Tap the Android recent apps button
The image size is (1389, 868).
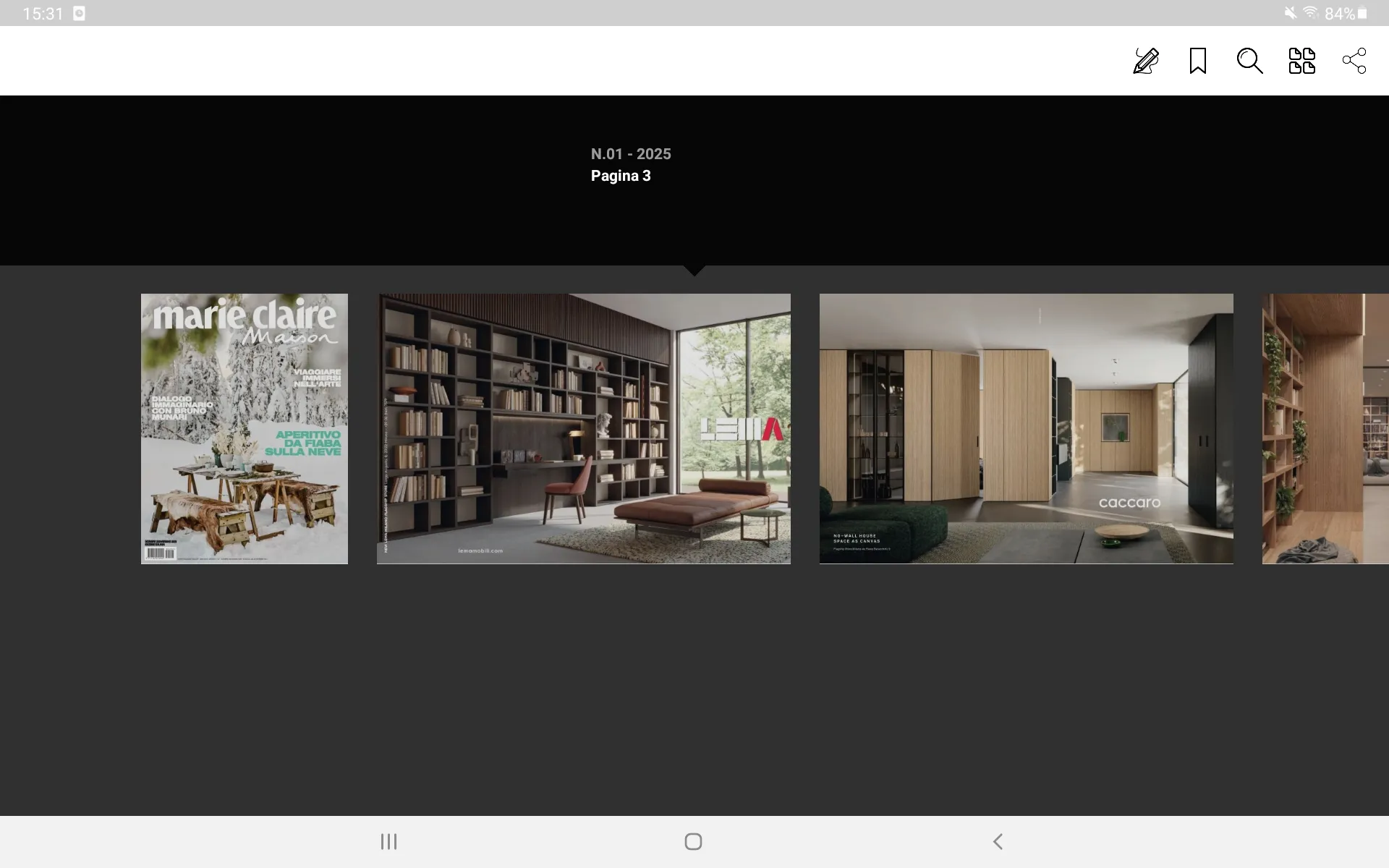pos(389,841)
